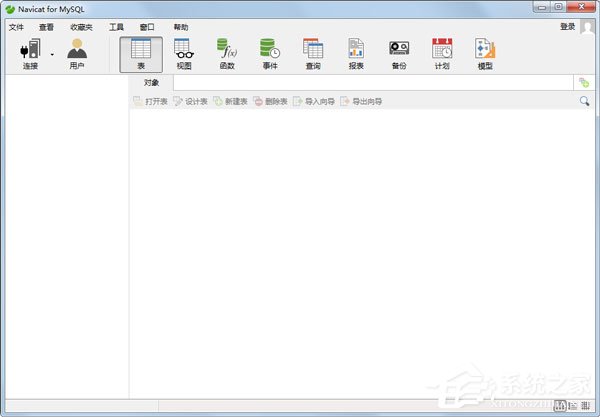Click the user avatar icon
Image resolution: width=600 pixels, height=417 pixels.
point(587,27)
